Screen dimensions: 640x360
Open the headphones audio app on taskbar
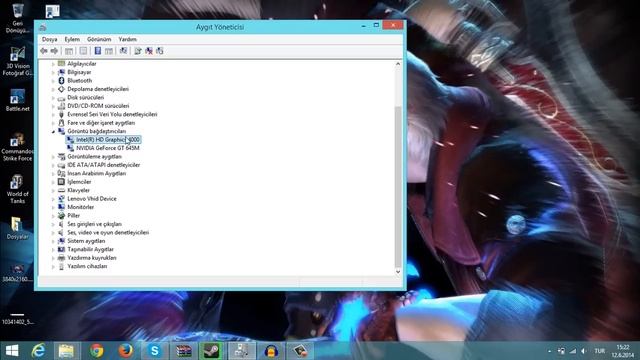(x=271, y=351)
